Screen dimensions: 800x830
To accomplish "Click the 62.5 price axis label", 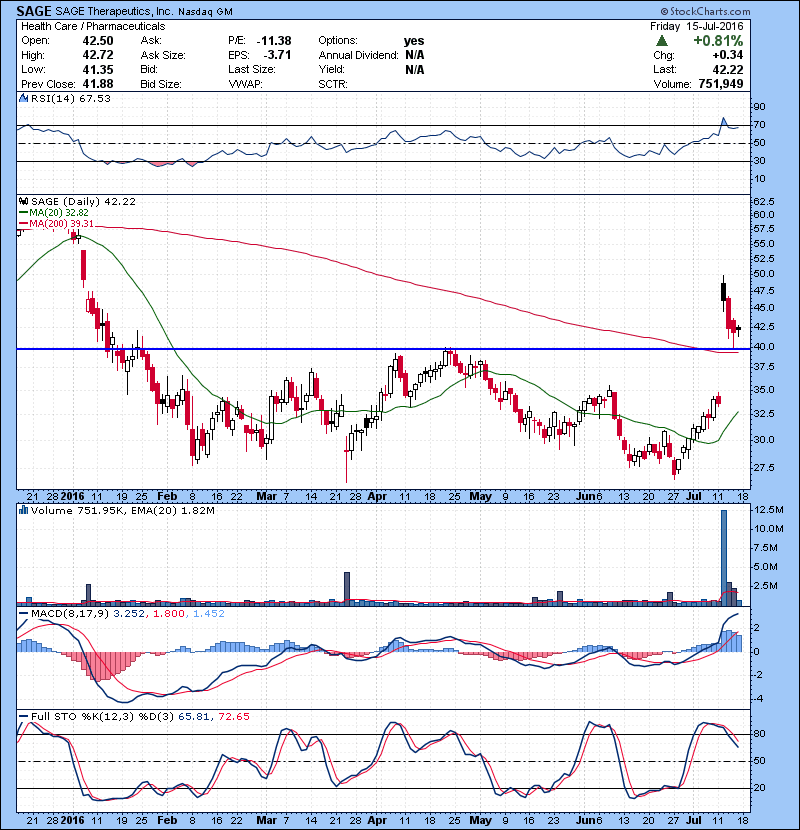I will pyautogui.click(x=763, y=202).
